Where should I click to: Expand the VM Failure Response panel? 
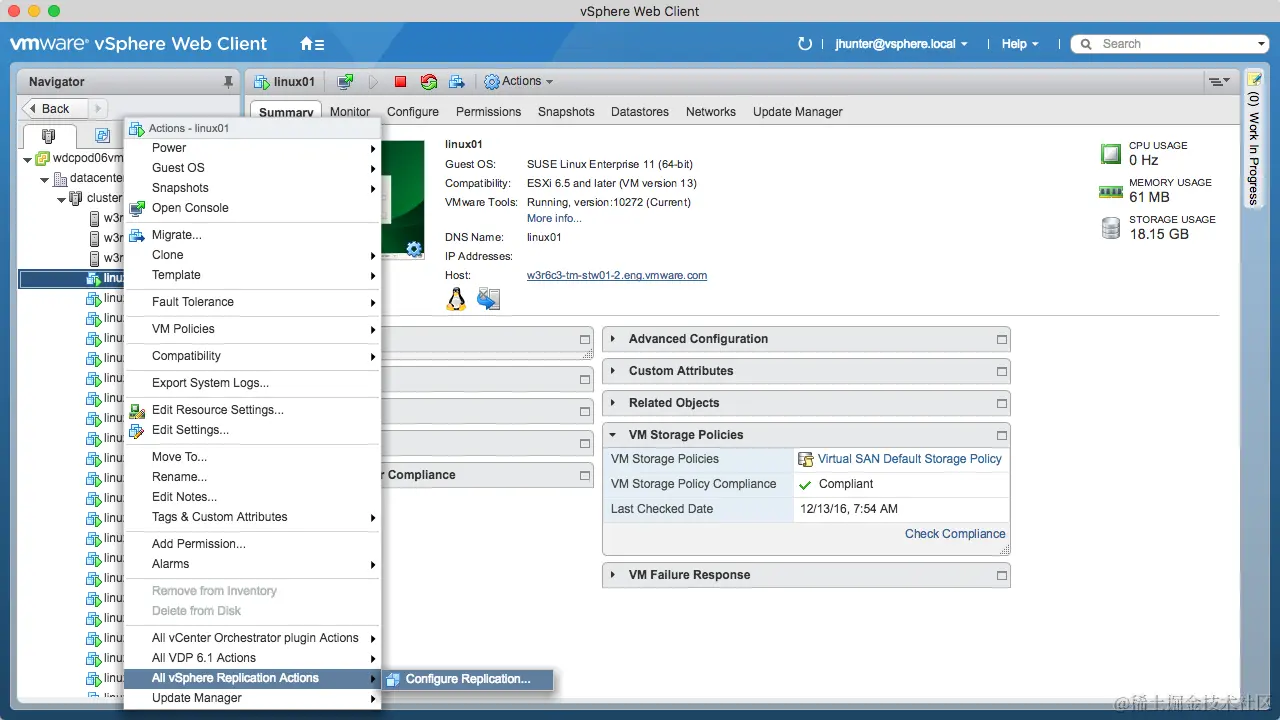pos(615,575)
